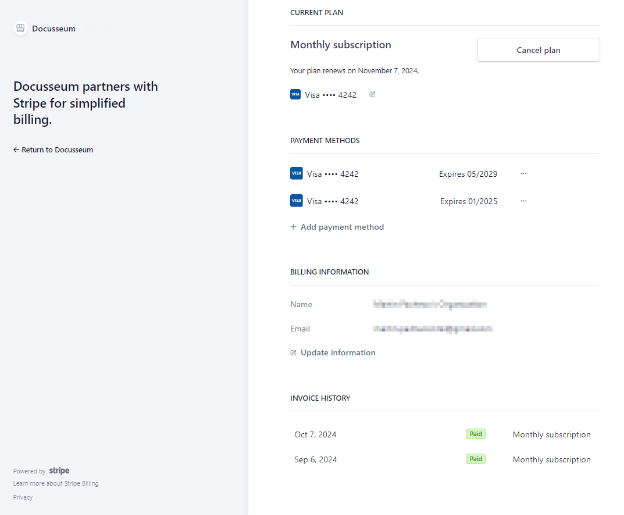Open the Sep 6, 2024 invoice date
Image resolution: width=624 pixels, height=515 pixels.
coord(315,460)
